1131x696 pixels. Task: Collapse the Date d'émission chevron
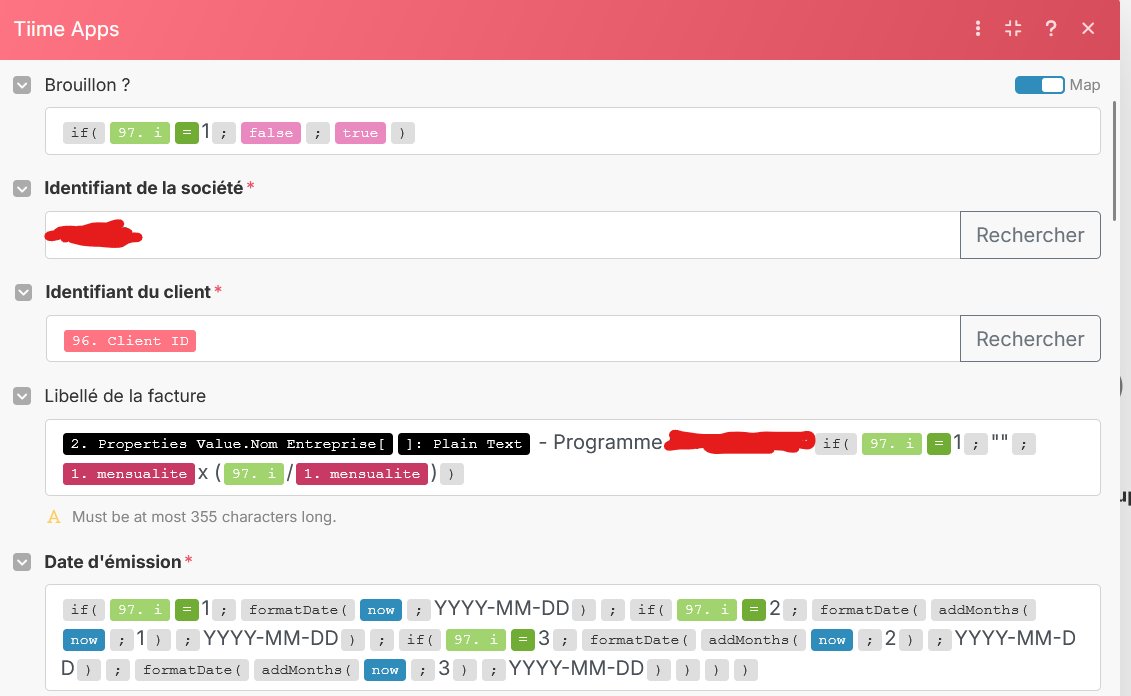22,562
